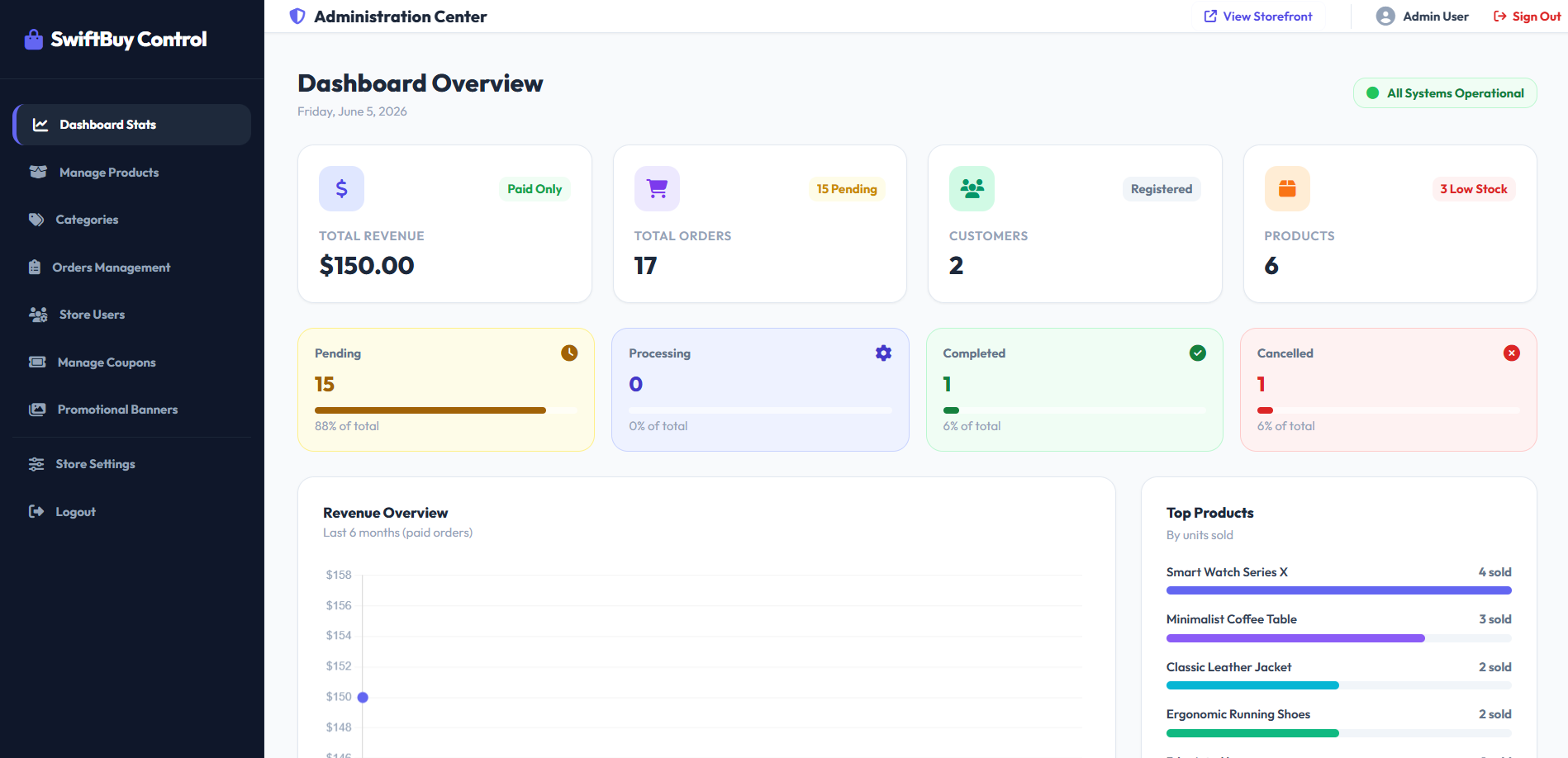Click the Completed green checkmark icon
The image size is (1568, 758).
(1198, 353)
